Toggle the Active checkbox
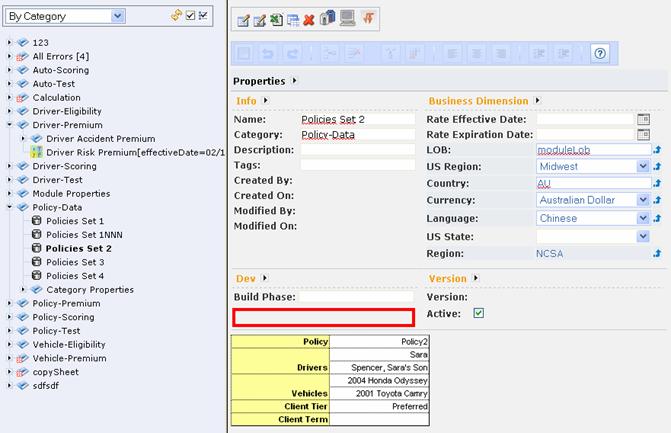The height and width of the screenshot is (433, 671). 478,313
